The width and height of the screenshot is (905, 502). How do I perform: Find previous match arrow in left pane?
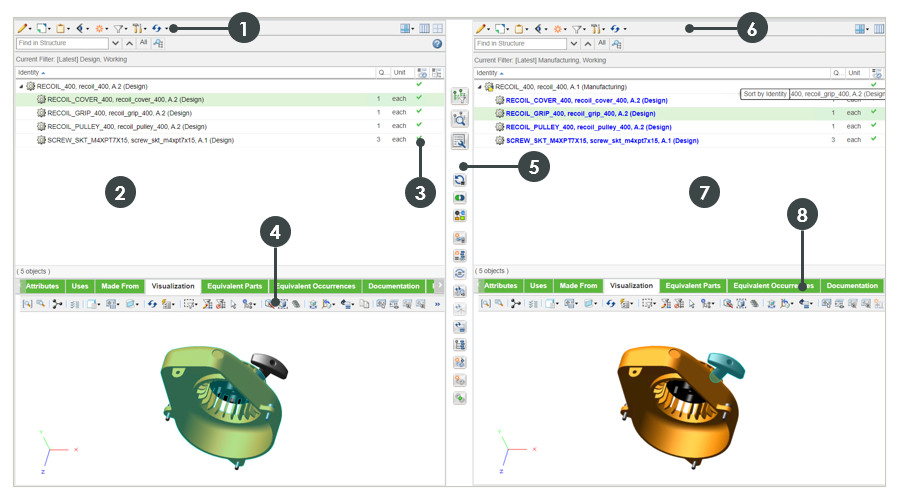[129, 43]
